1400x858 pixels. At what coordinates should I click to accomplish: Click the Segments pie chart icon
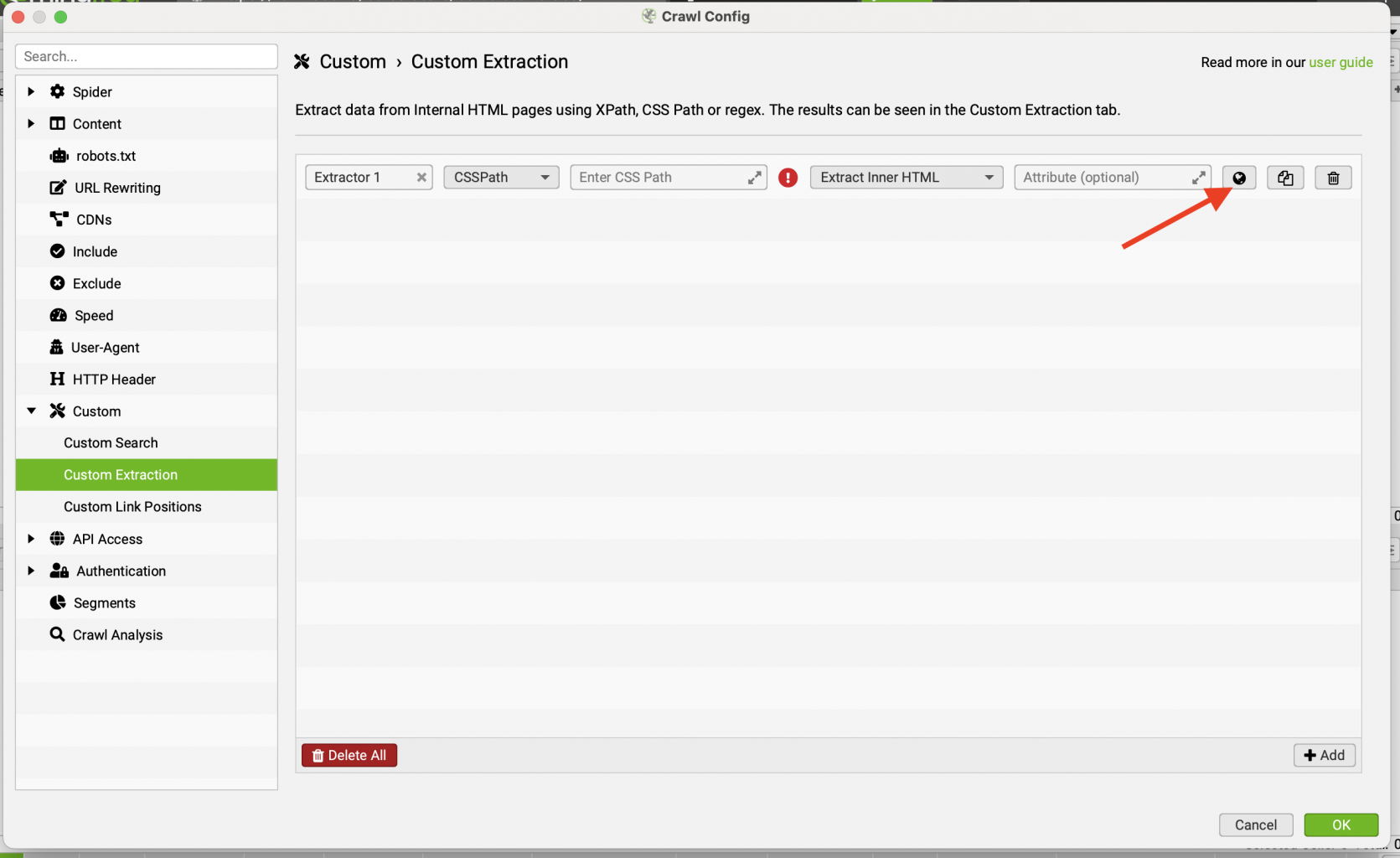(57, 602)
